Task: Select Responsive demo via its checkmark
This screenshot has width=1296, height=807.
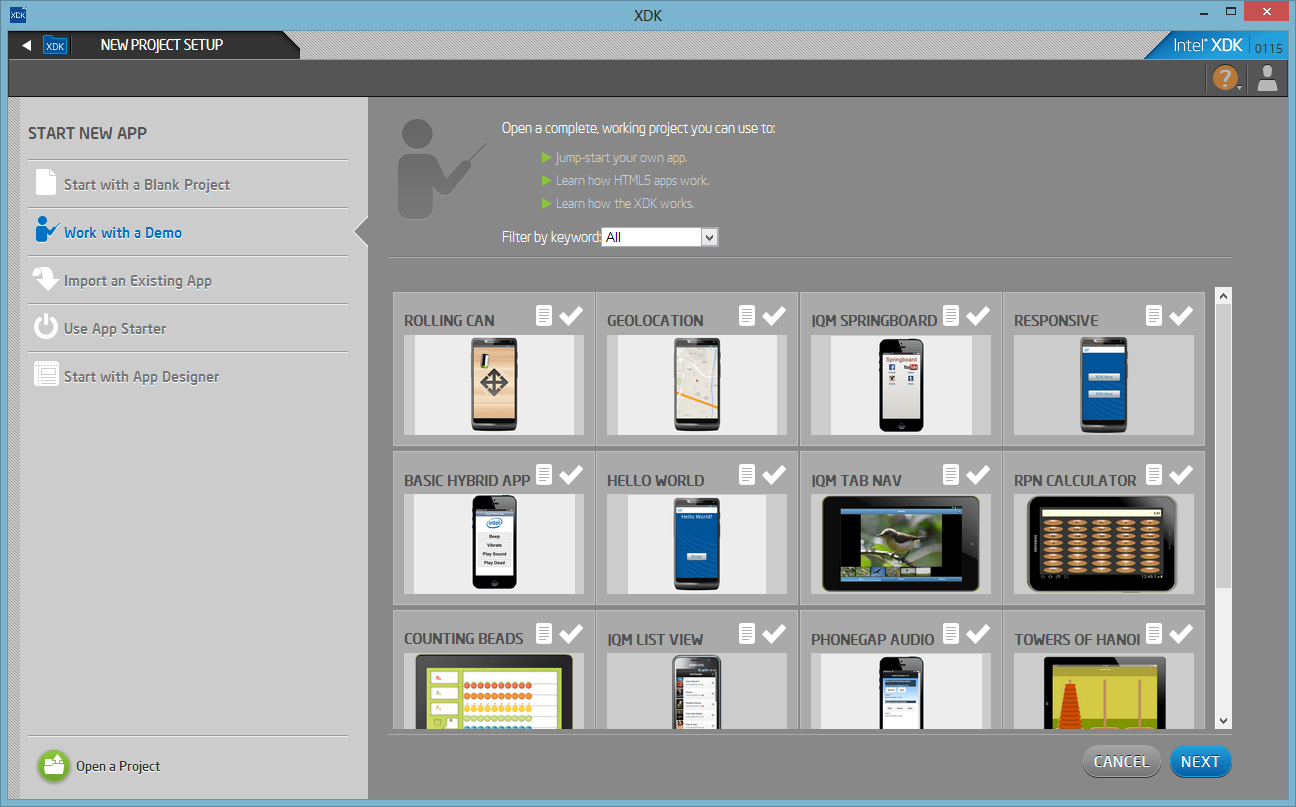Action: click(x=1181, y=315)
